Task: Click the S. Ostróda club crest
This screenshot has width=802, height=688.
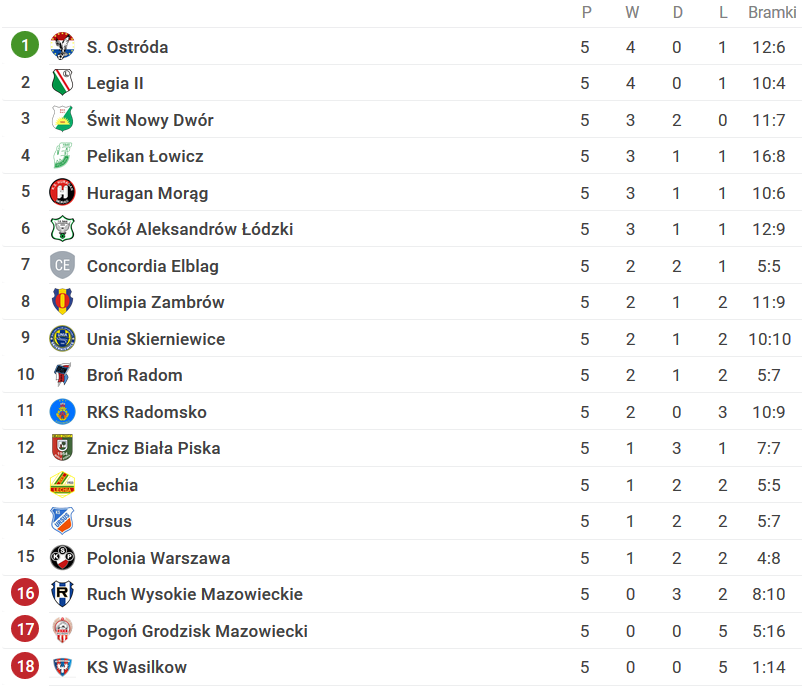Action: pyautogui.click(x=62, y=46)
